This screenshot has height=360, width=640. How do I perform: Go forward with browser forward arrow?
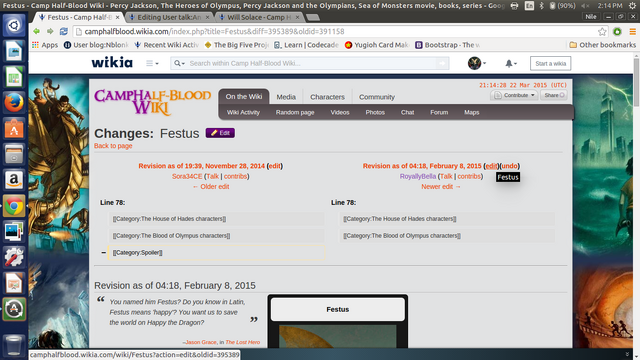pyautogui.click(x=50, y=31)
